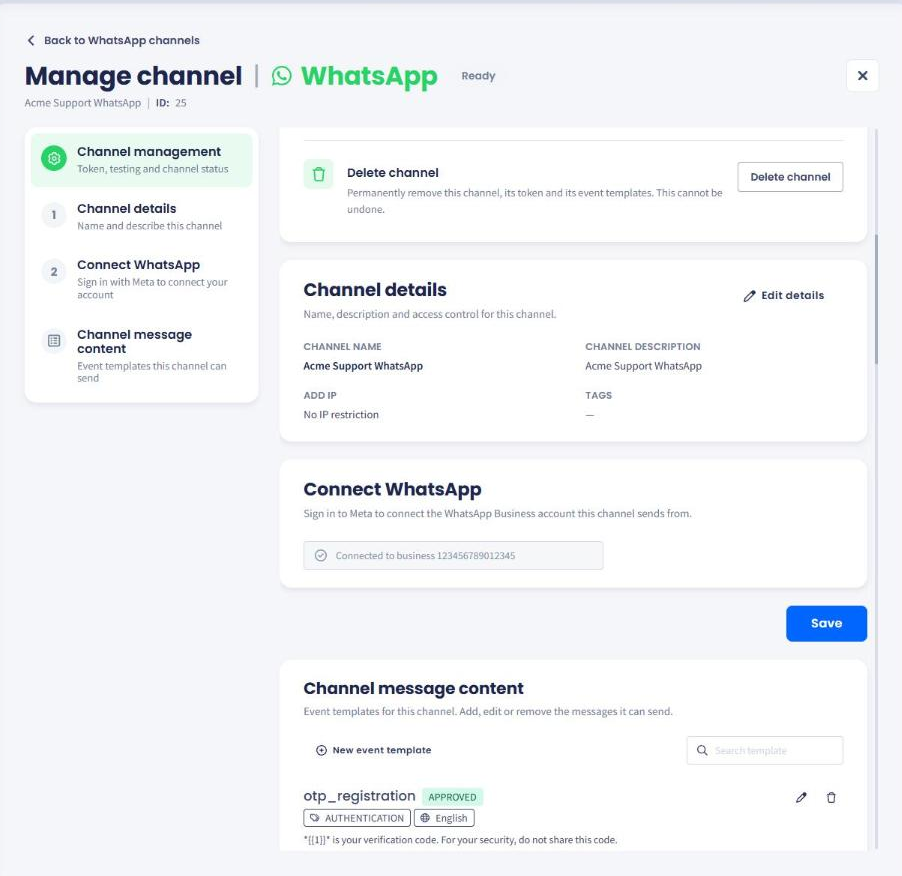
Task: Click the Ready status label
Action: coord(478,76)
